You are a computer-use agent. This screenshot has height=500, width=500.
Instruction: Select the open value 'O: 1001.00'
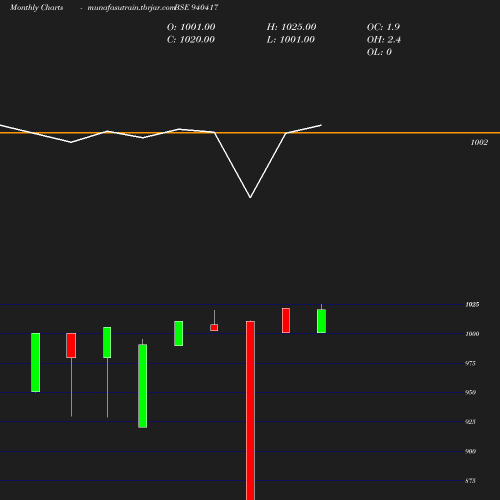coord(191,27)
